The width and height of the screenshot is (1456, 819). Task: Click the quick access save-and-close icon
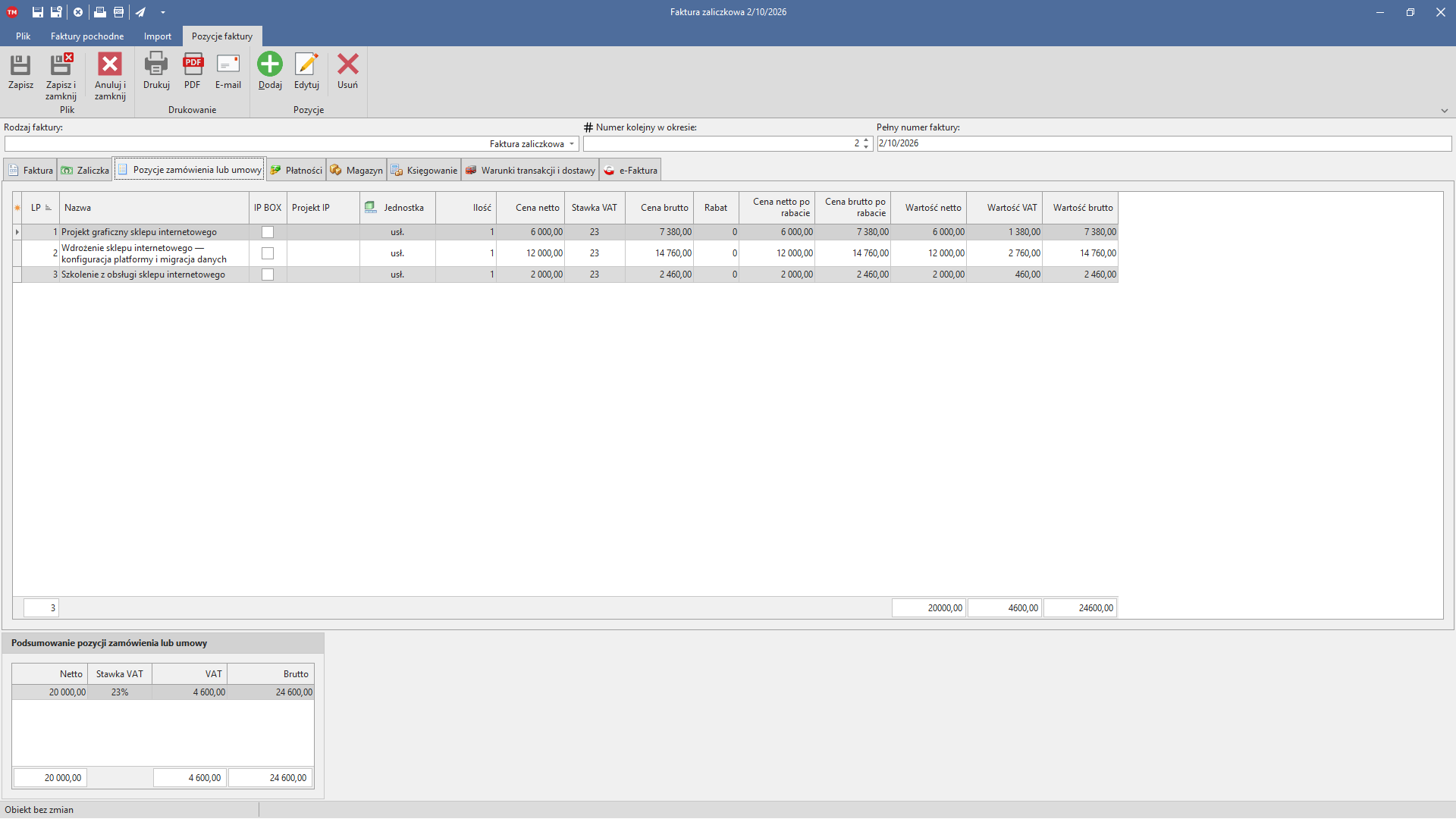(56, 12)
